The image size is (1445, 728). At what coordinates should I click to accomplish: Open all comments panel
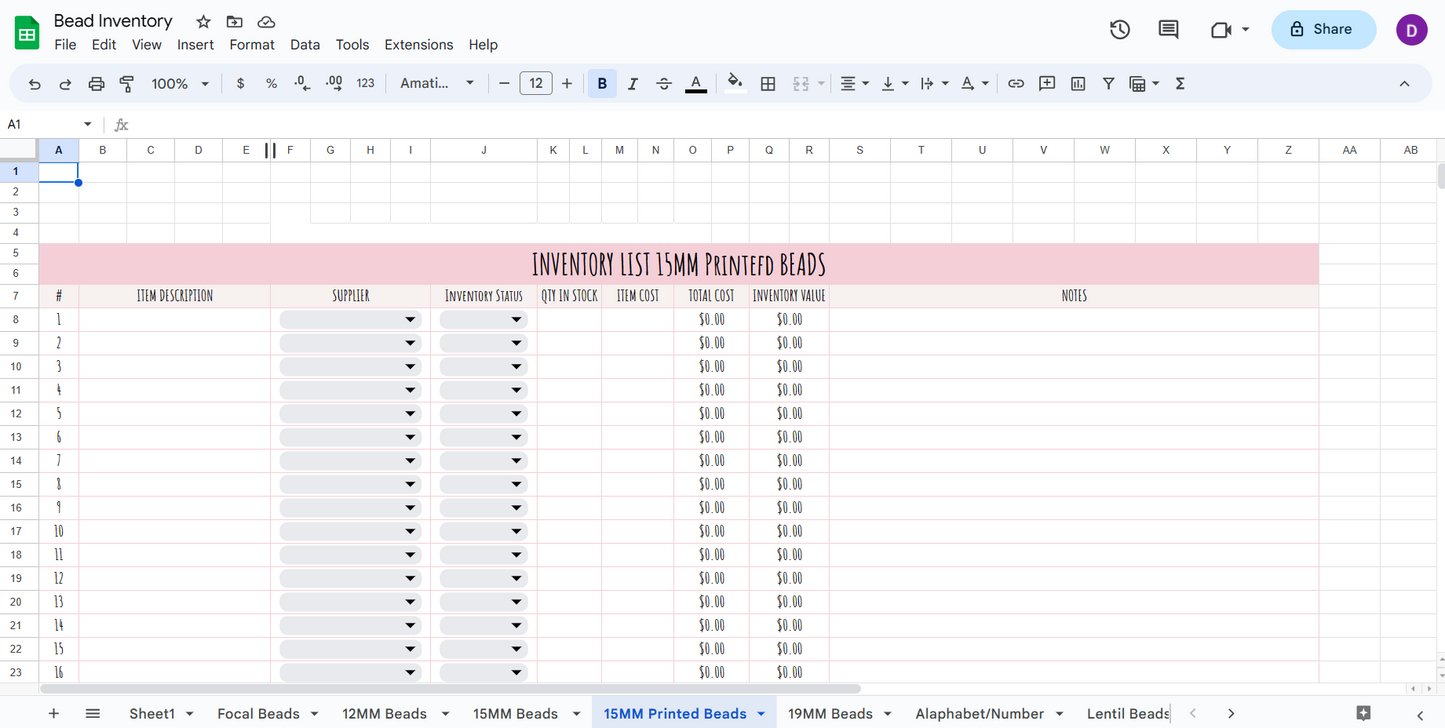(x=1168, y=30)
